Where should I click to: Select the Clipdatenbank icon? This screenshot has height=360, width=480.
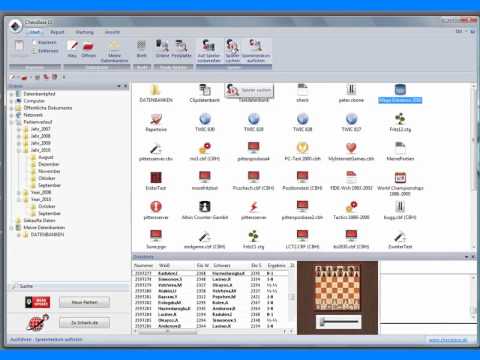point(205,94)
